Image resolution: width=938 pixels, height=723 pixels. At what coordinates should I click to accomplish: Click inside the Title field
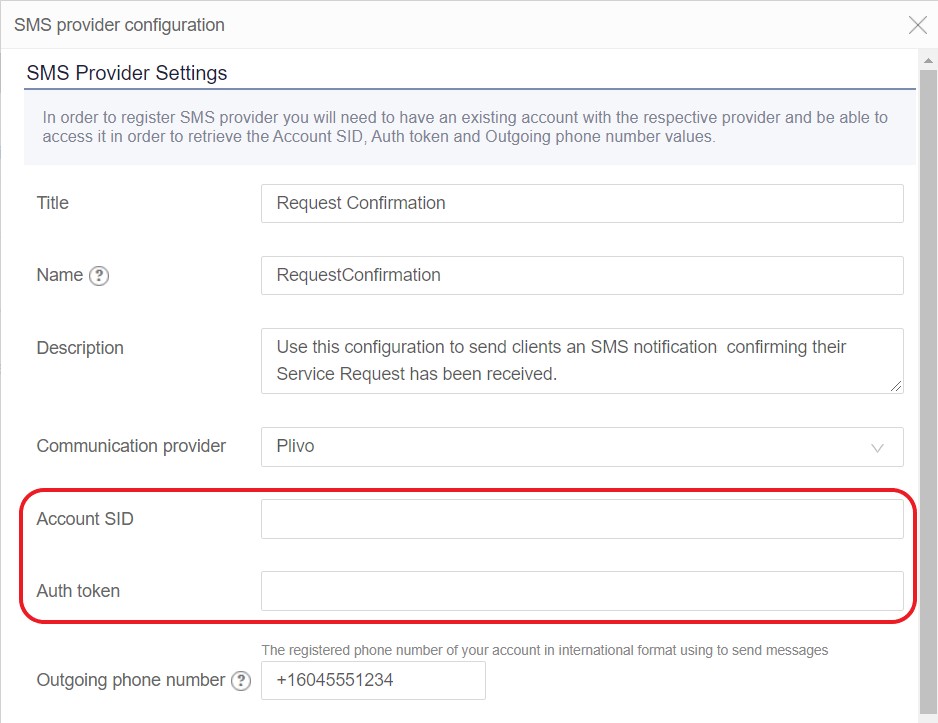point(580,203)
